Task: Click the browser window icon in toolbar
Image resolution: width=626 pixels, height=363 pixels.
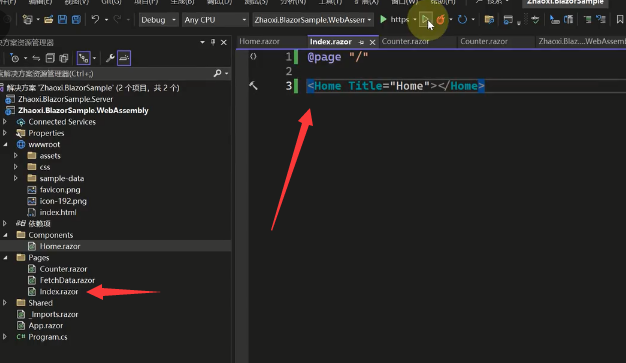Action: pyautogui.click(x=508, y=19)
